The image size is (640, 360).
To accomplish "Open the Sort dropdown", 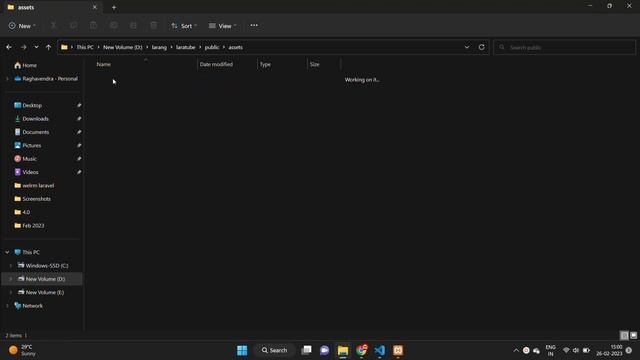I will pos(184,26).
